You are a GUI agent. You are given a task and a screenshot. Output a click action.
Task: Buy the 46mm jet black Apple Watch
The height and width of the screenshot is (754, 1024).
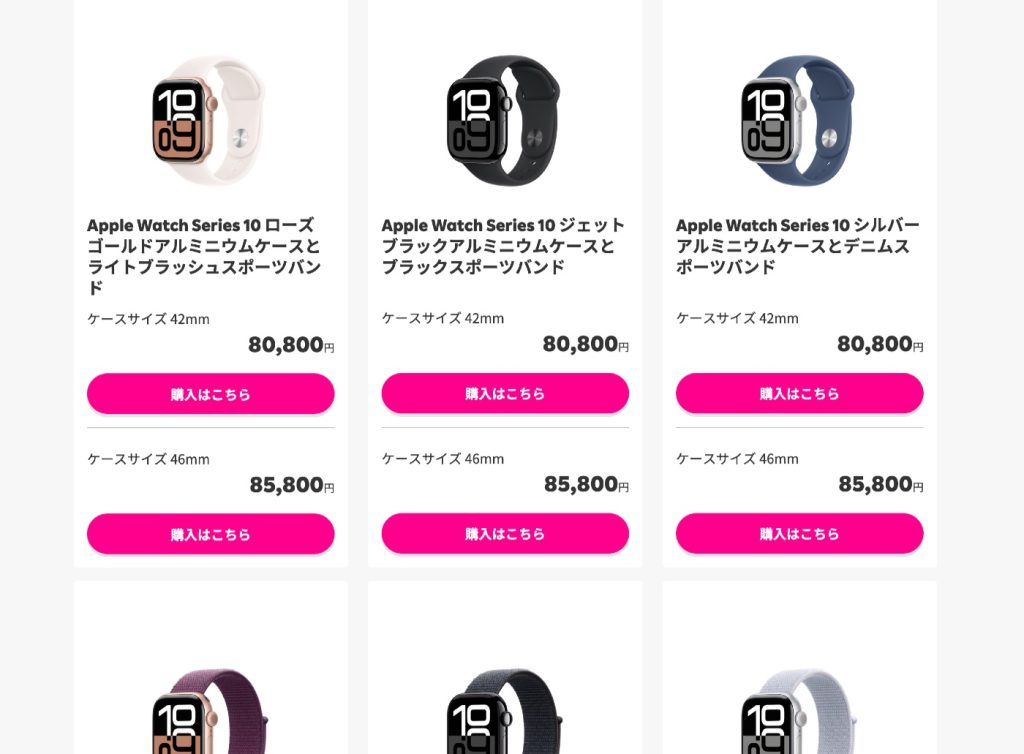pyautogui.click(x=505, y=533)
